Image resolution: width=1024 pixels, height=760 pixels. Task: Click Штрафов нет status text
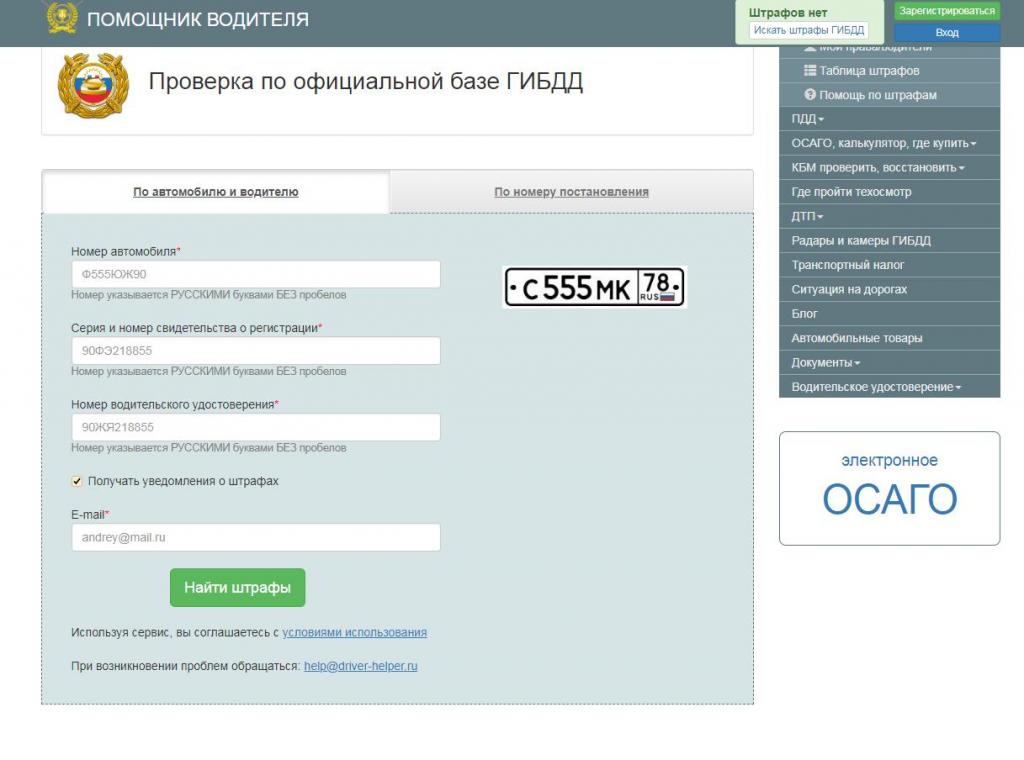pos(788,12)
